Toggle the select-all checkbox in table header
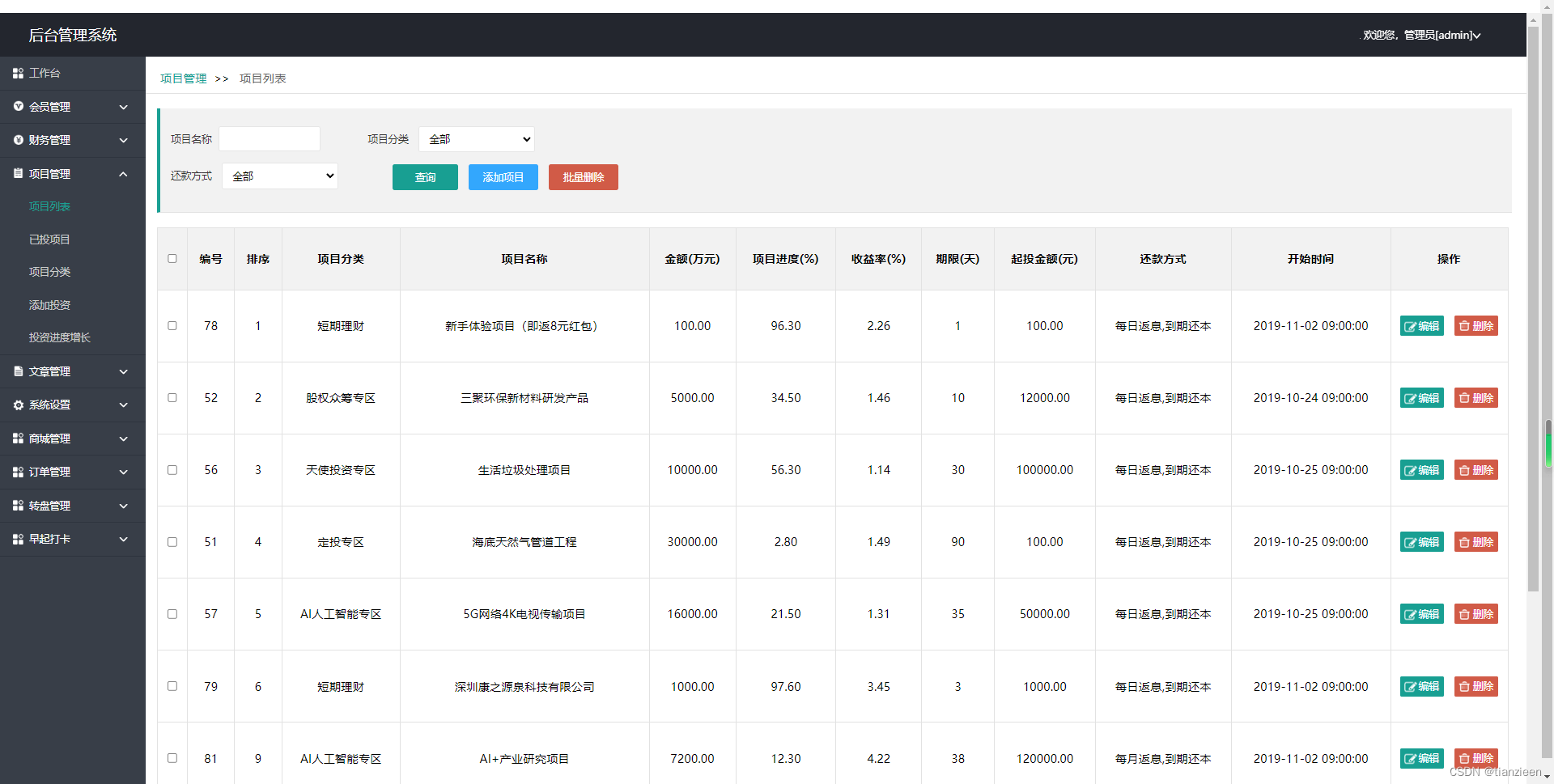This screenshot has width=1554, height=784. coord(172,259)
